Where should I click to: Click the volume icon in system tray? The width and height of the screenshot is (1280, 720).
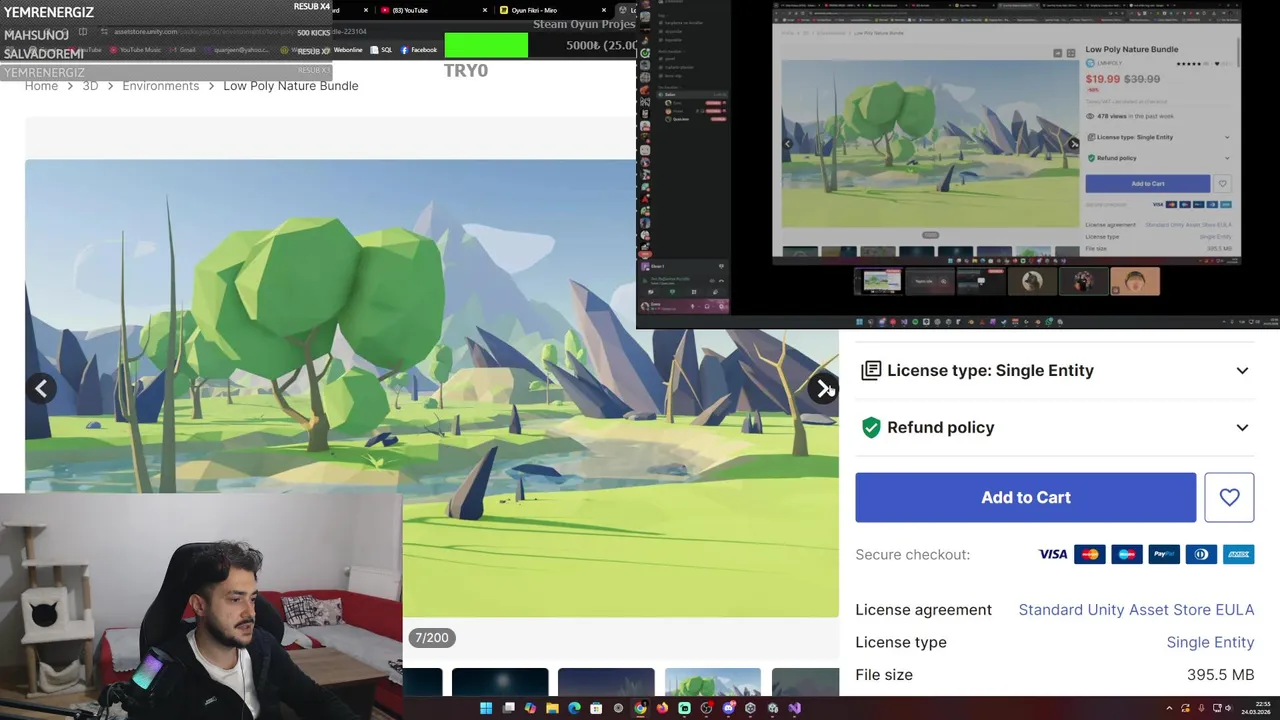(1230, 708)
